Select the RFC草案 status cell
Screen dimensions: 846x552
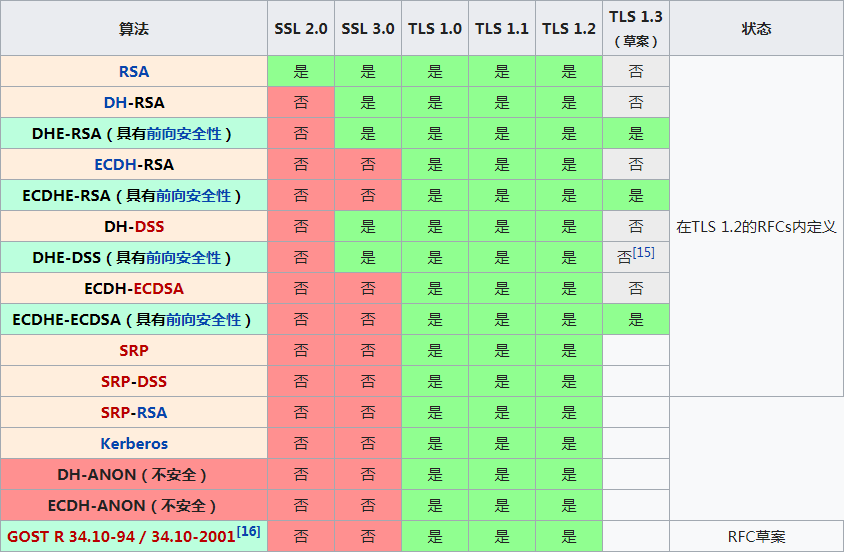[756, 537]
